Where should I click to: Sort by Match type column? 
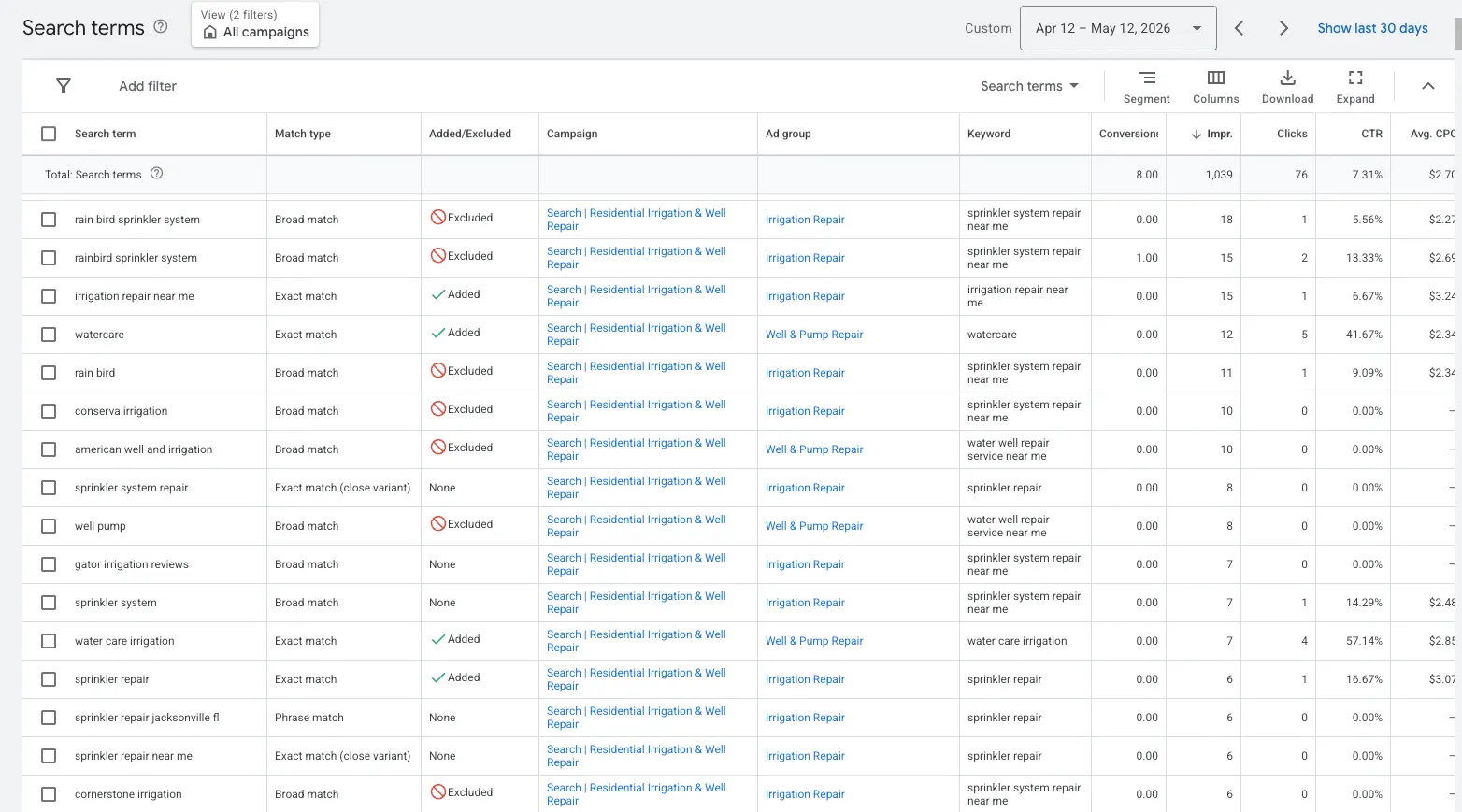tap(303, 134)
